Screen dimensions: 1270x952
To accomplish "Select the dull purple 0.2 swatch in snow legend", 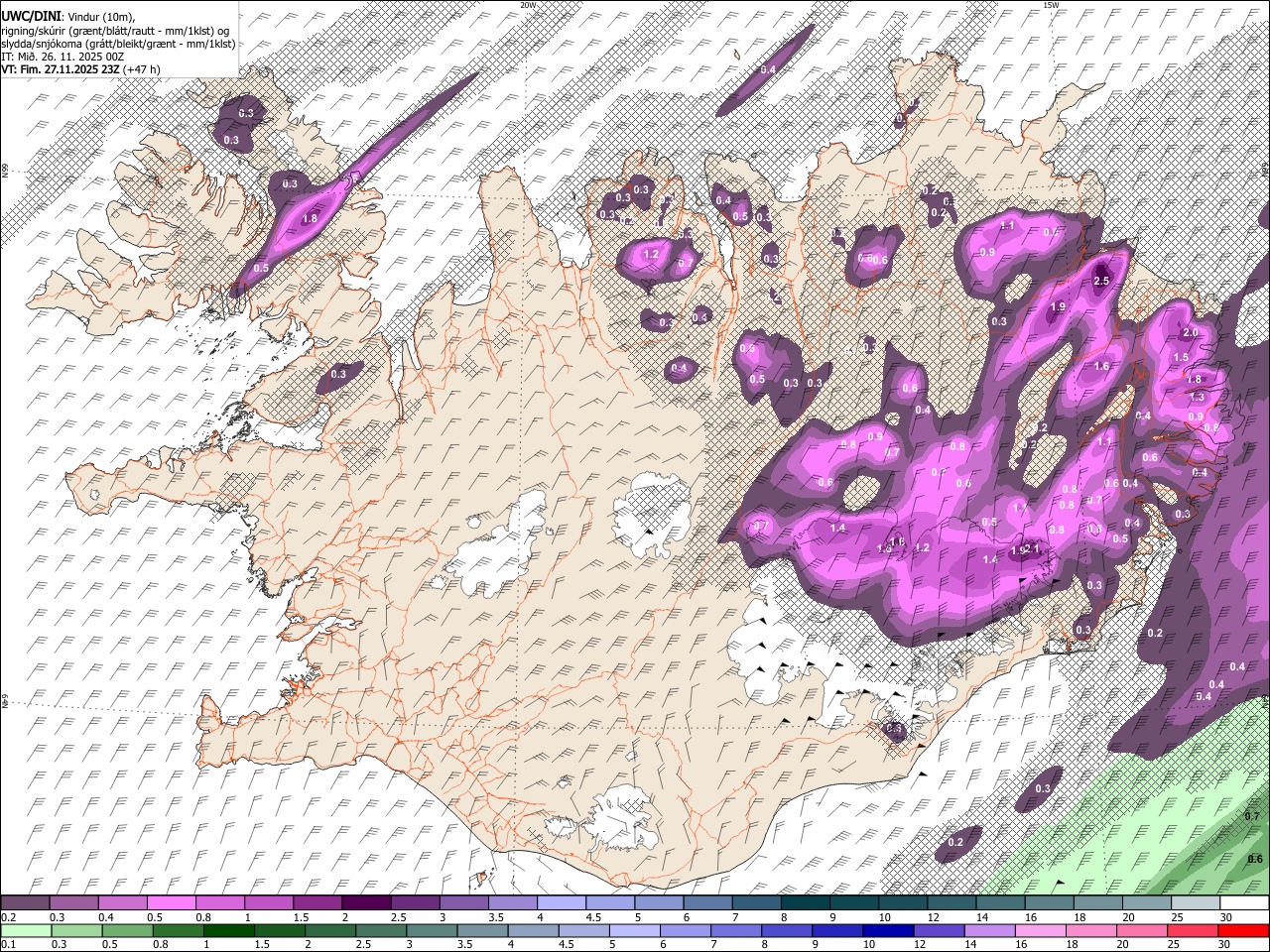I will (x=26, y=903).
